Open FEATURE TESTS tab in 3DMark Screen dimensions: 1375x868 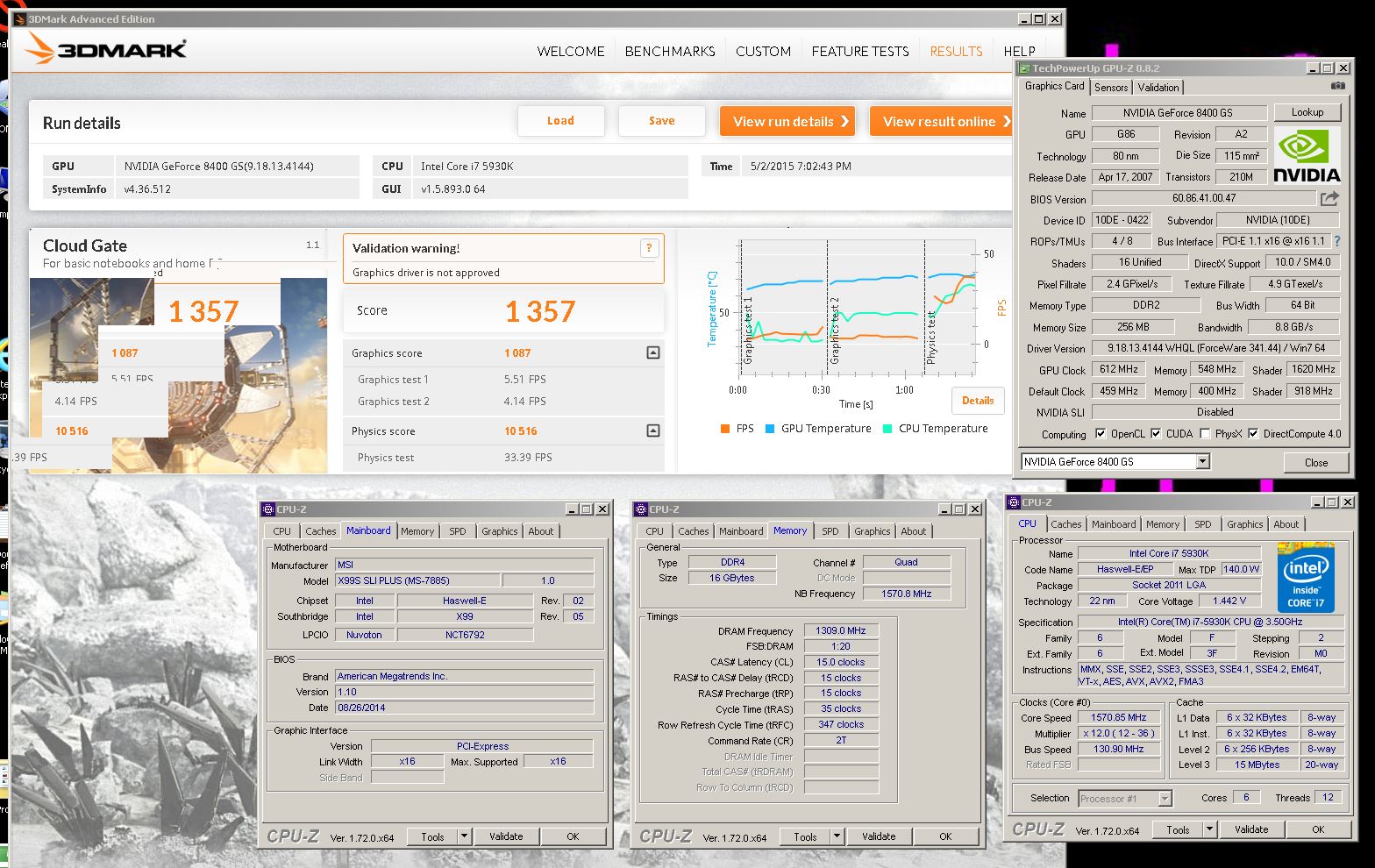point(860,52)
